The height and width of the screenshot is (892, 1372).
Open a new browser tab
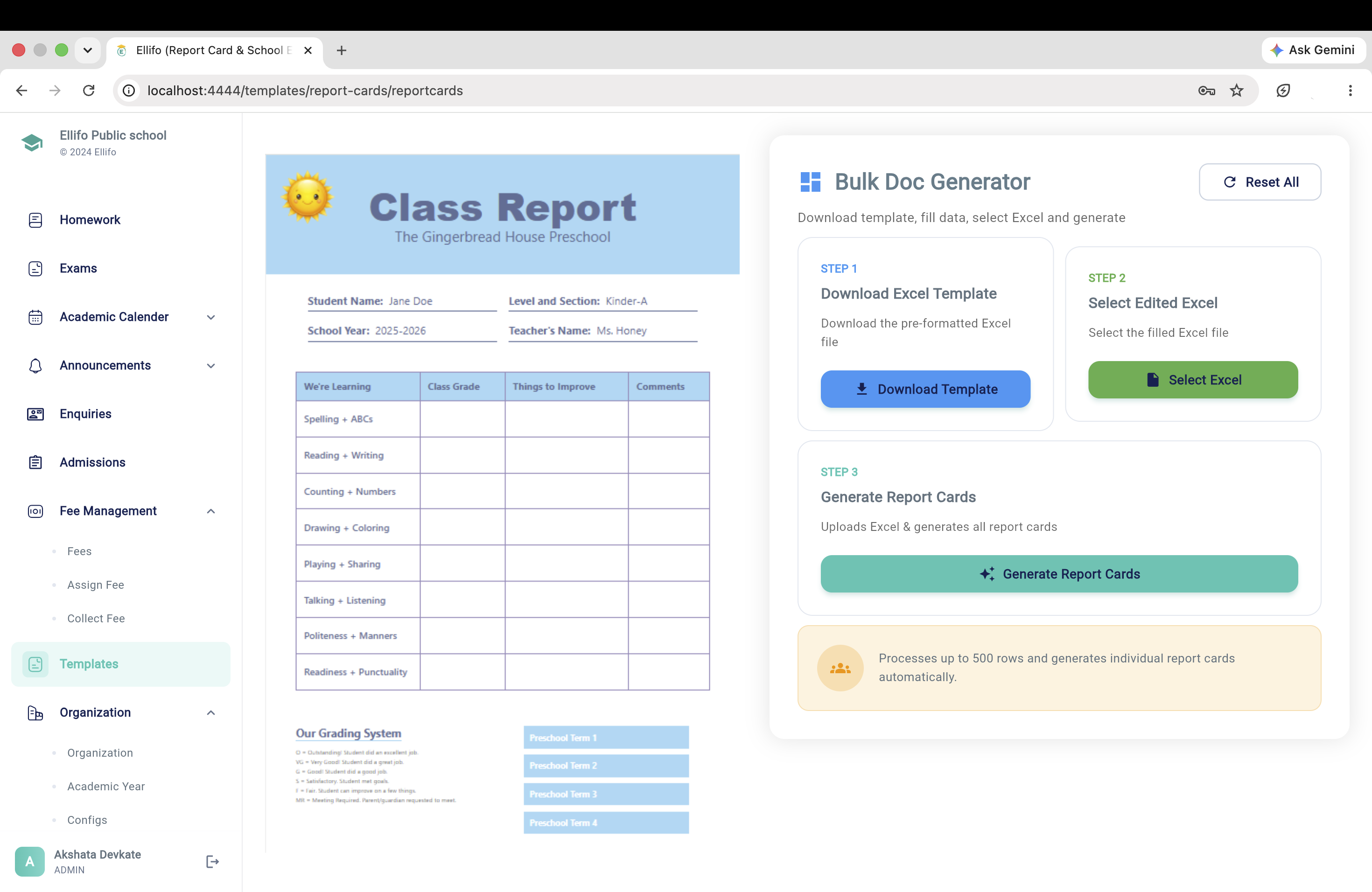point(341,50)
